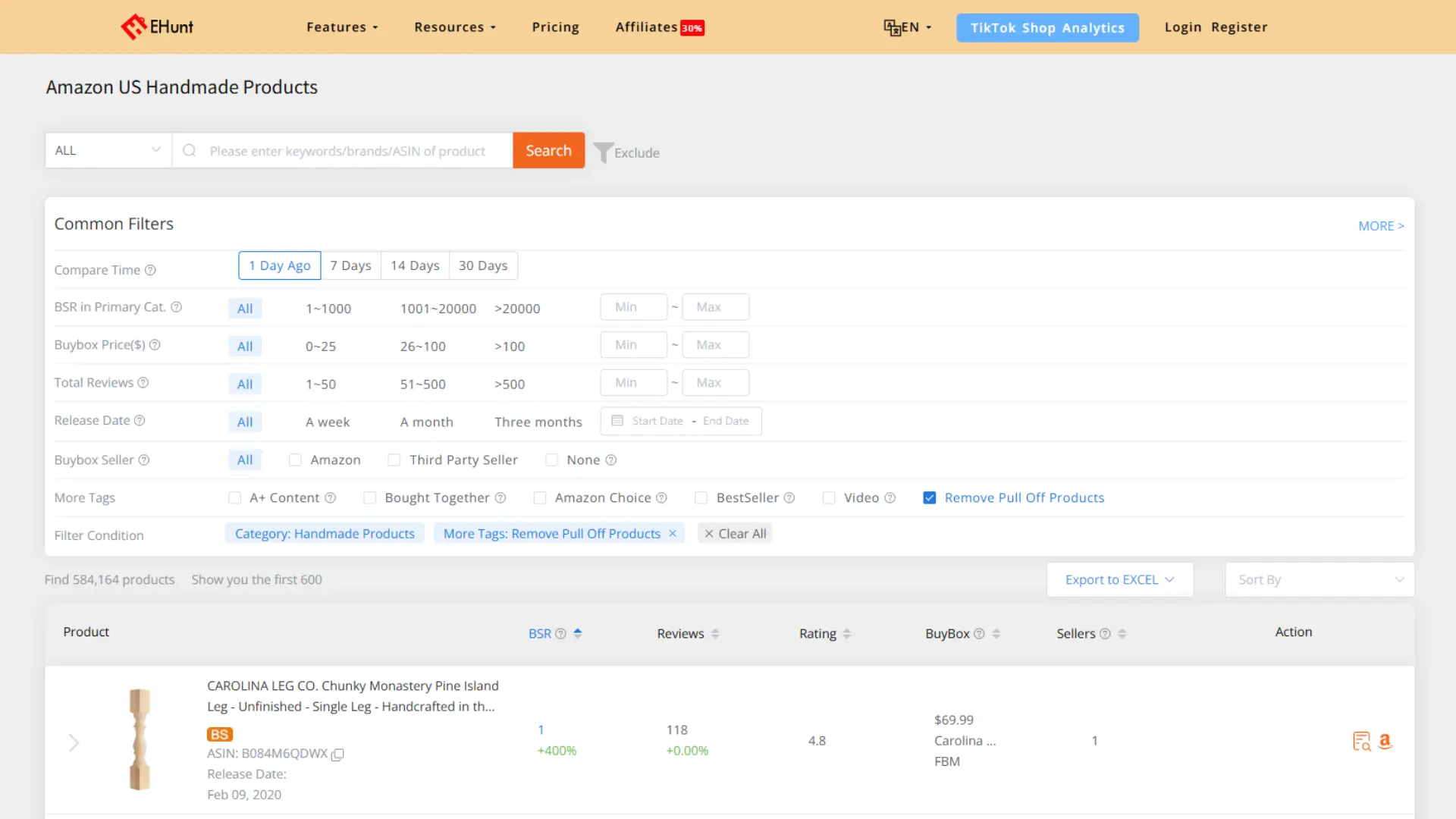The height and width of the screenshot is (819, 1456).
Task: Check the Third Party Seller option
Action: pos(394,460)
